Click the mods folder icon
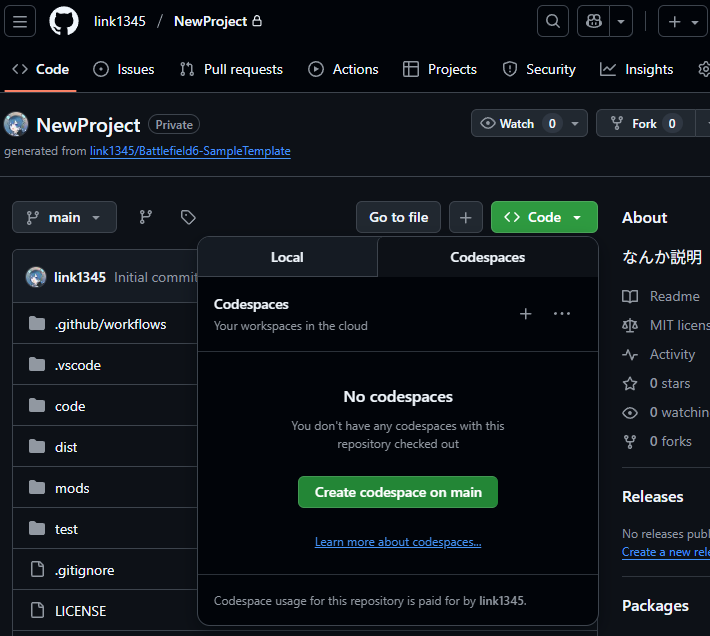This screenshot has height=636, width=710. point(37,487)
